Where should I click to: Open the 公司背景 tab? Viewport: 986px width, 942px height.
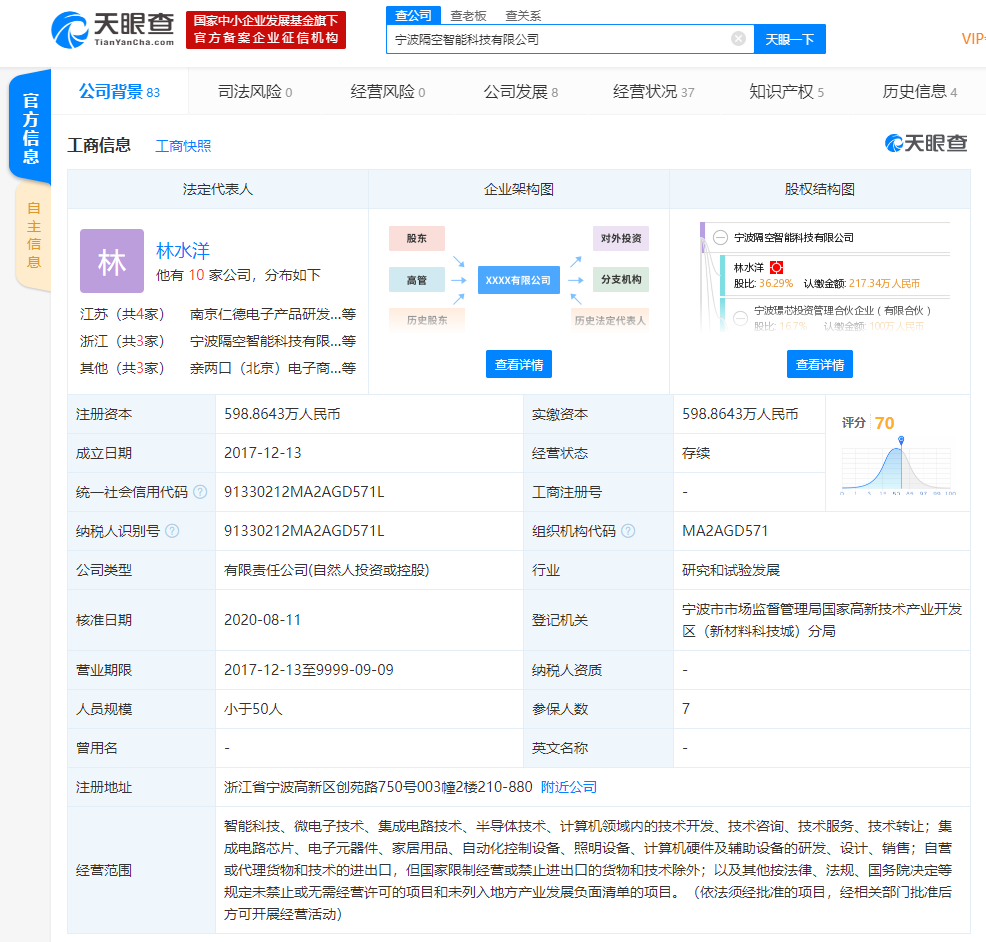(x=119, y=92)
